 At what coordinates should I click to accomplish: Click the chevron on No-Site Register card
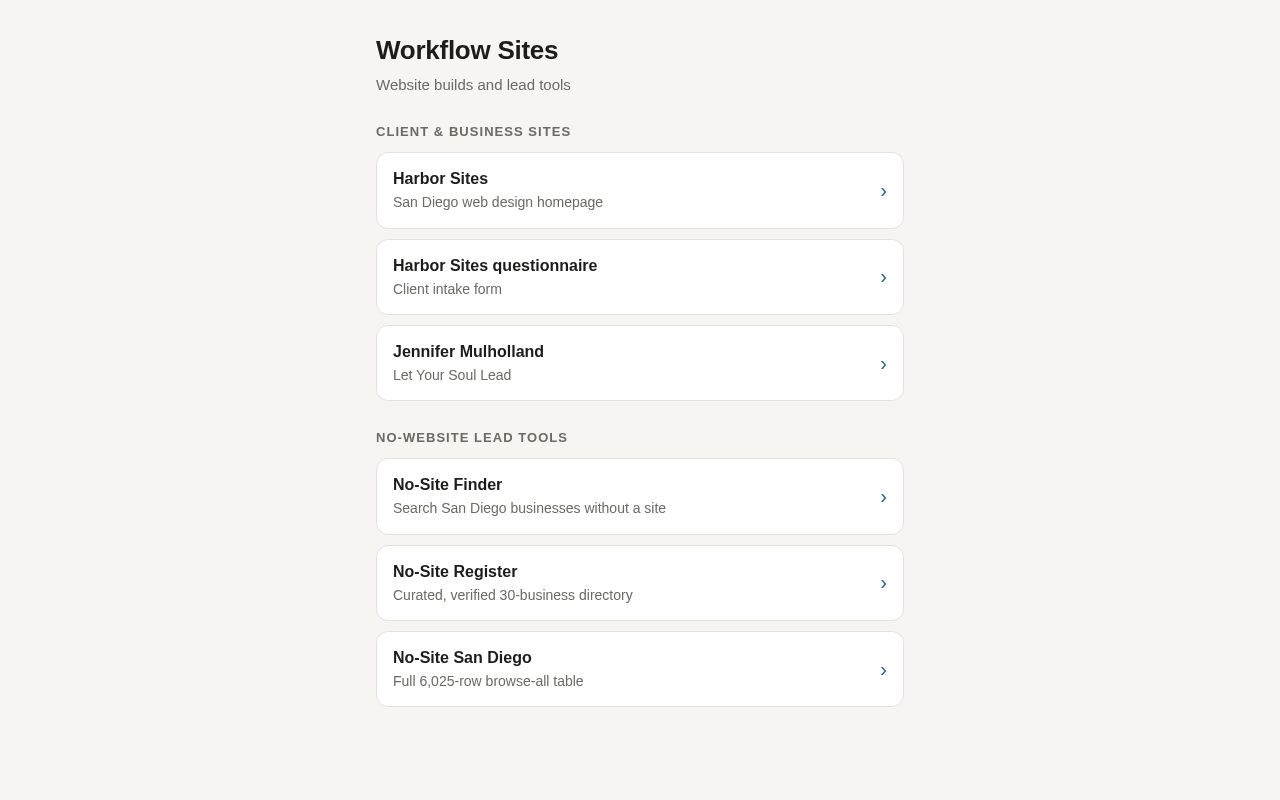pyautogui.click(x=883, y=583)
